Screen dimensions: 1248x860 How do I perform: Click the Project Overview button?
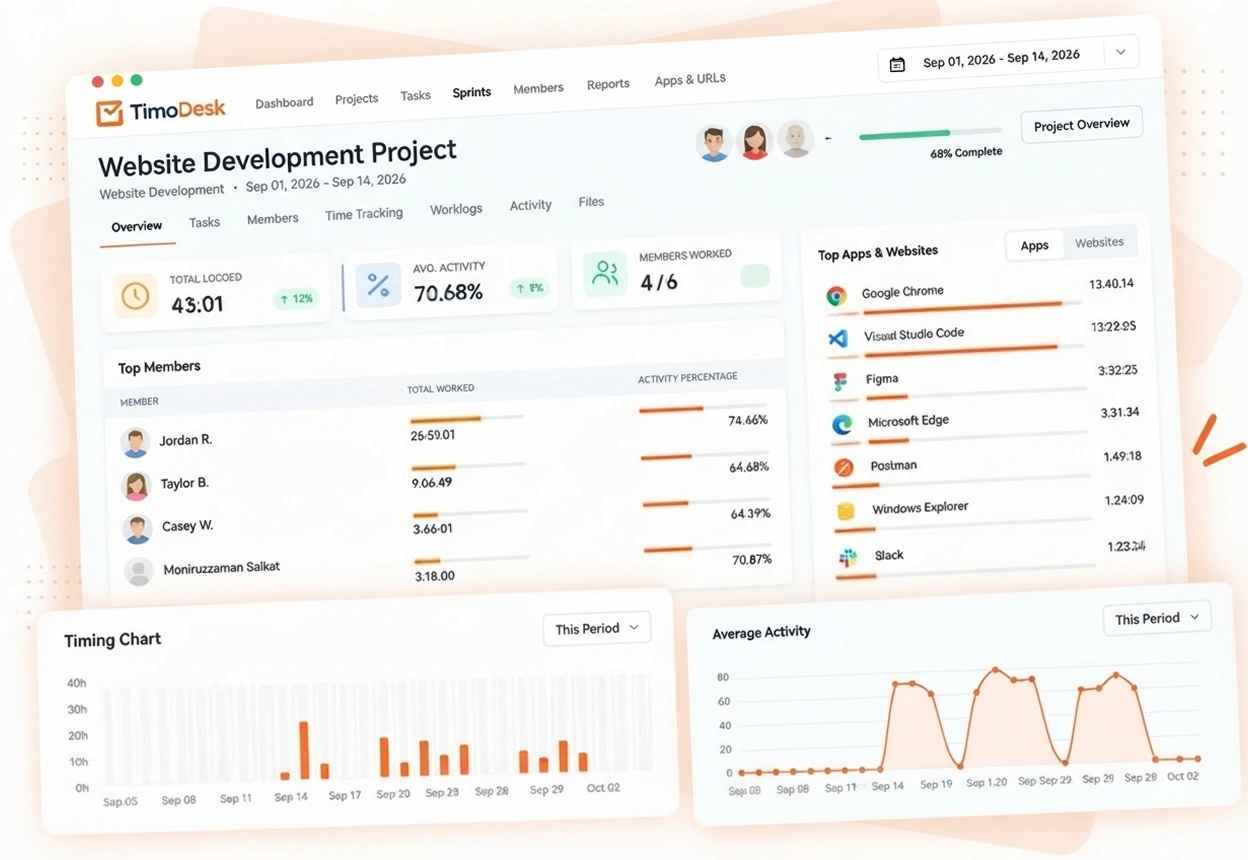point(1081,125)
